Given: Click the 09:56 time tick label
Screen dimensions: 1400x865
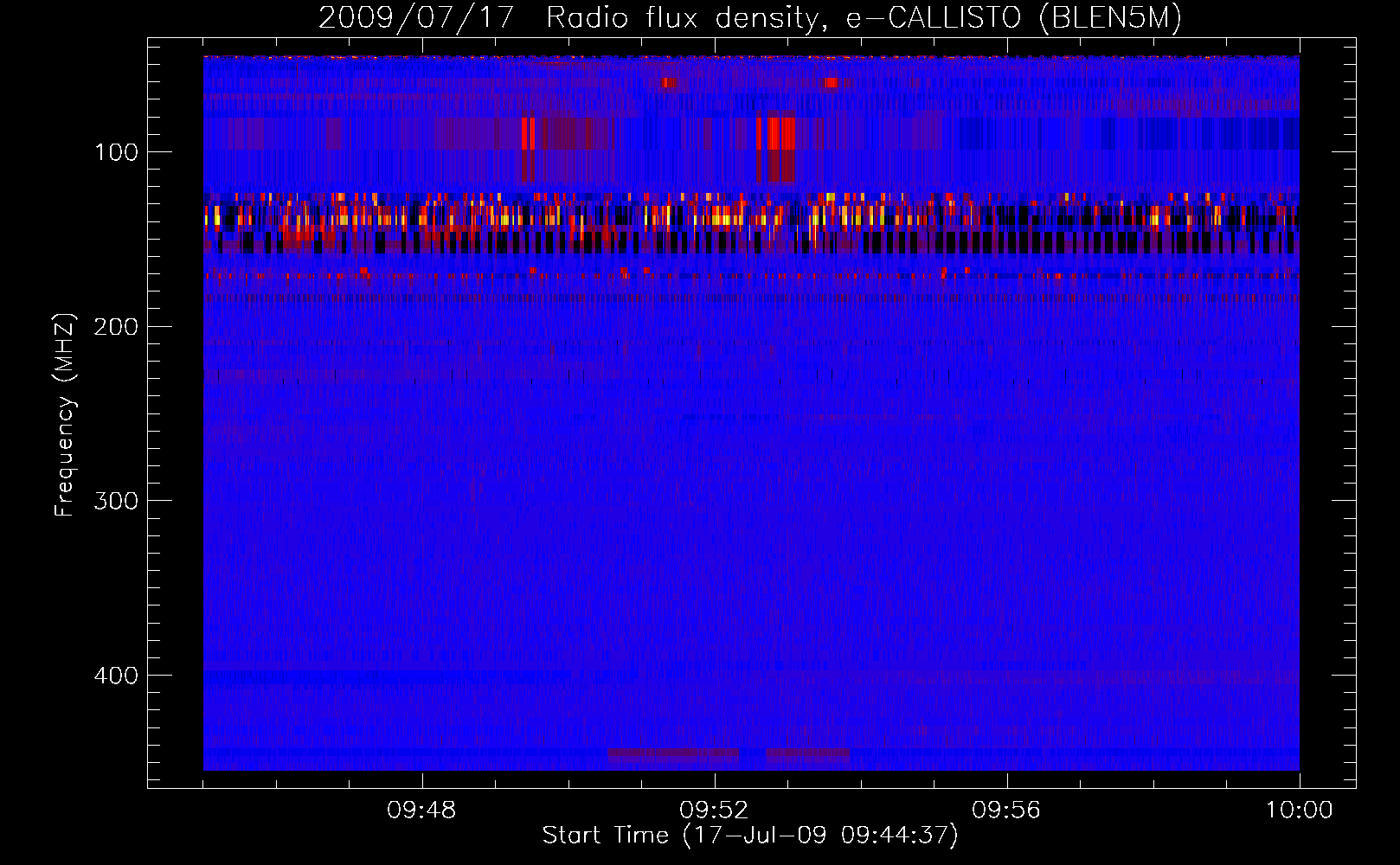Looking at the screenshot, I should (x=1006, y=811).
